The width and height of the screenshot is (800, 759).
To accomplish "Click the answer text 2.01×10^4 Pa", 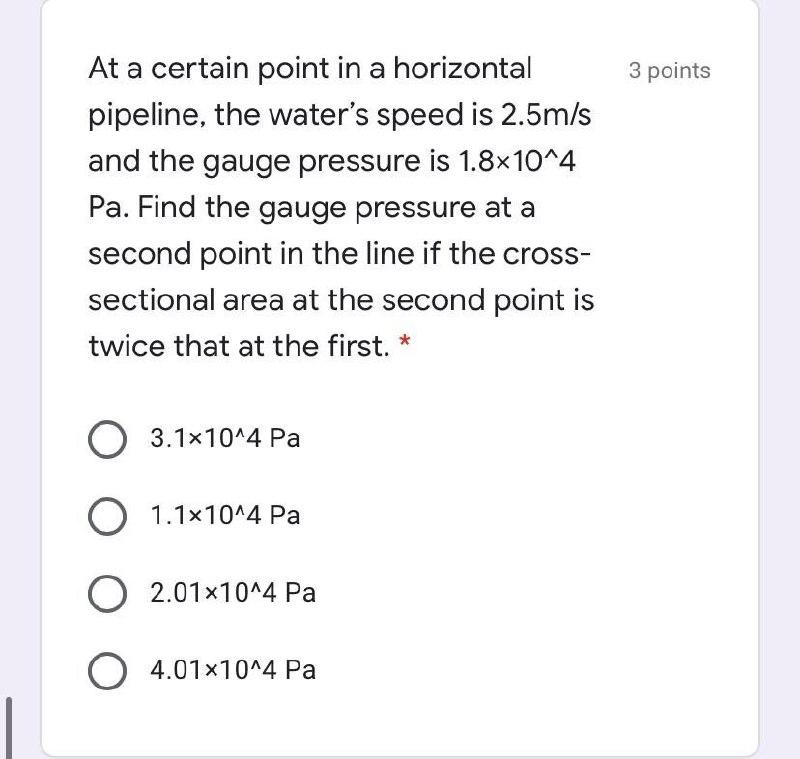I will (x=232, y=592).
